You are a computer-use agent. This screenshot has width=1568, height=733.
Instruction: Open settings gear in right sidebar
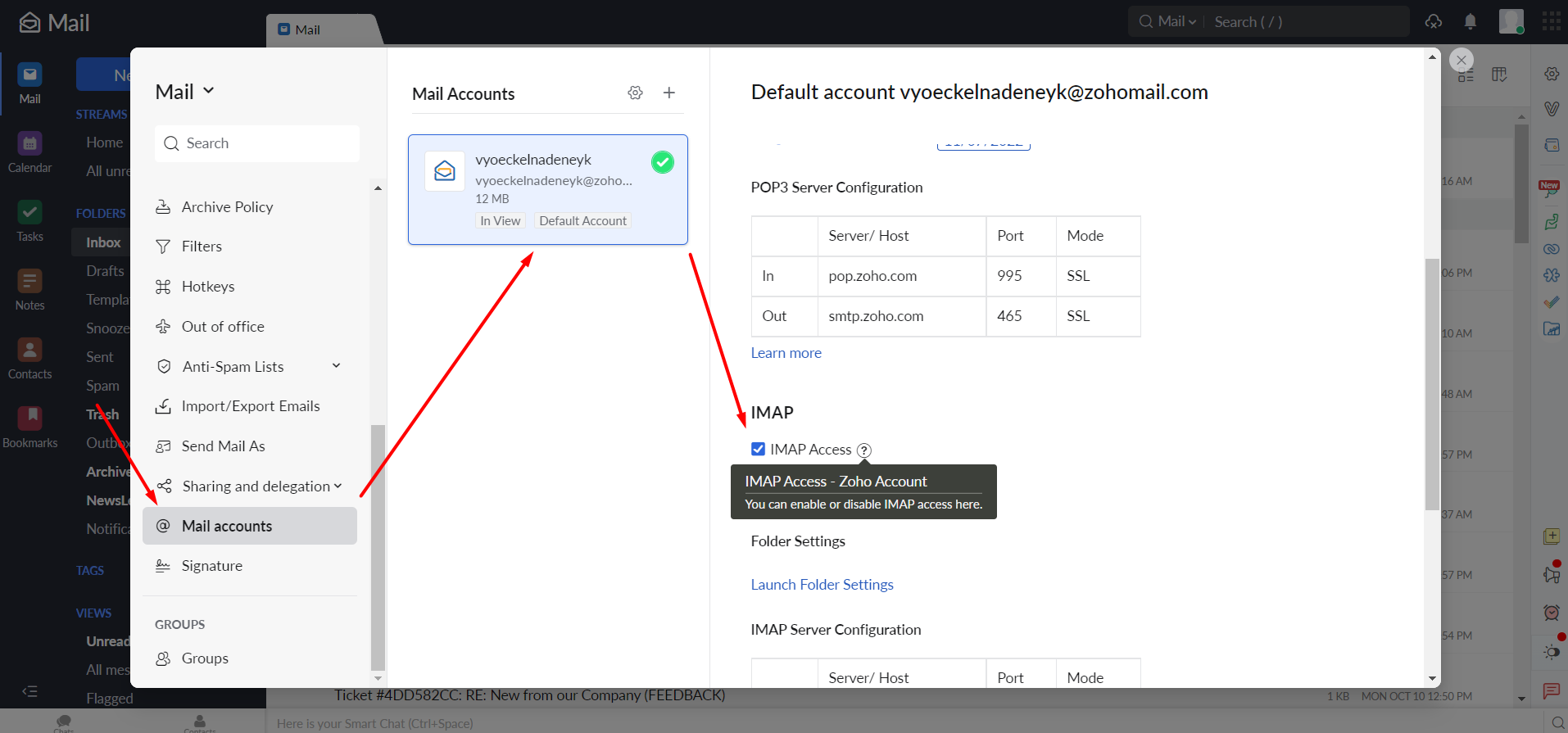tap(1552, 74)
